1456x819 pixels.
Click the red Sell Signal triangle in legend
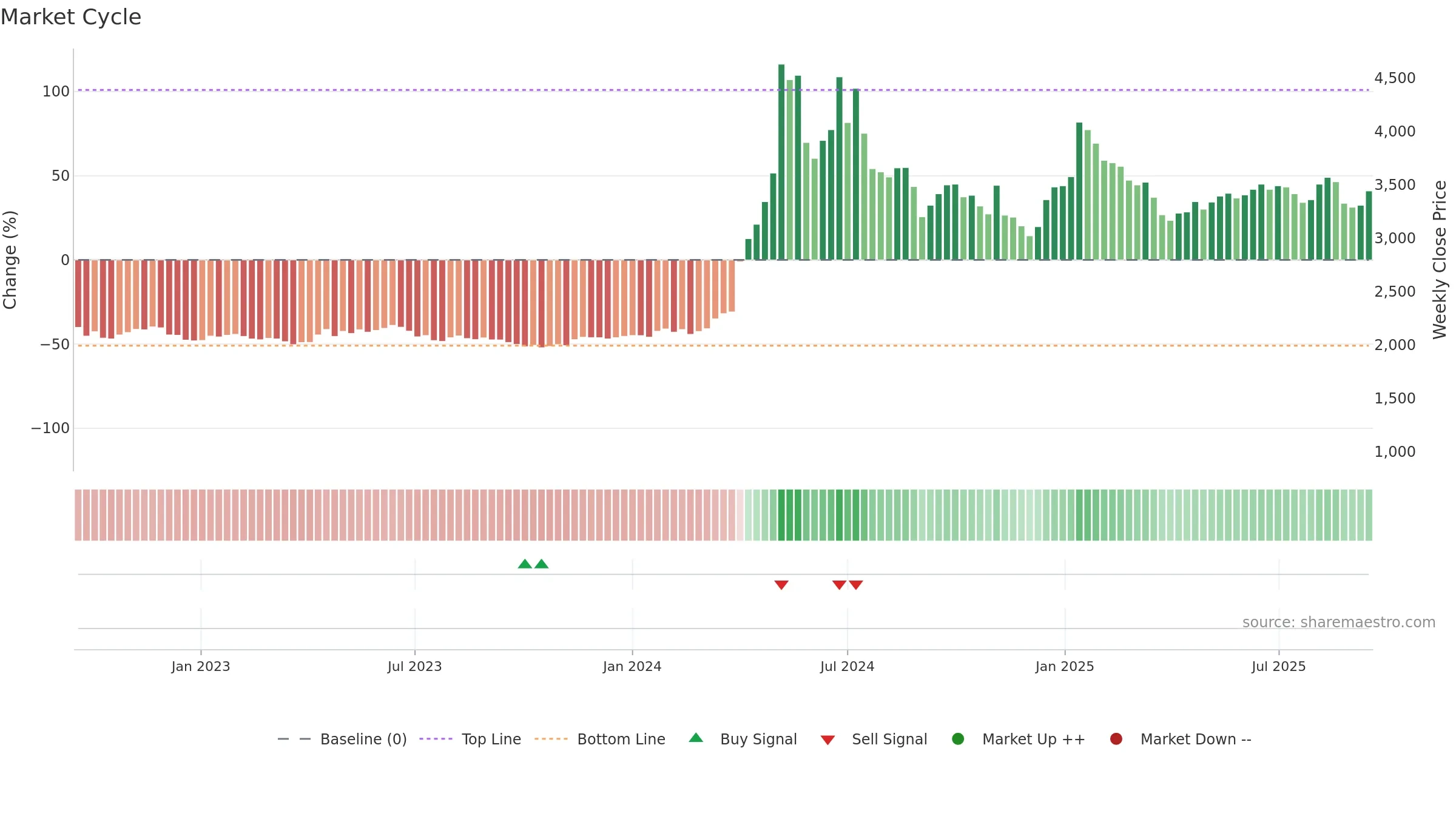[x=827, y=740]
